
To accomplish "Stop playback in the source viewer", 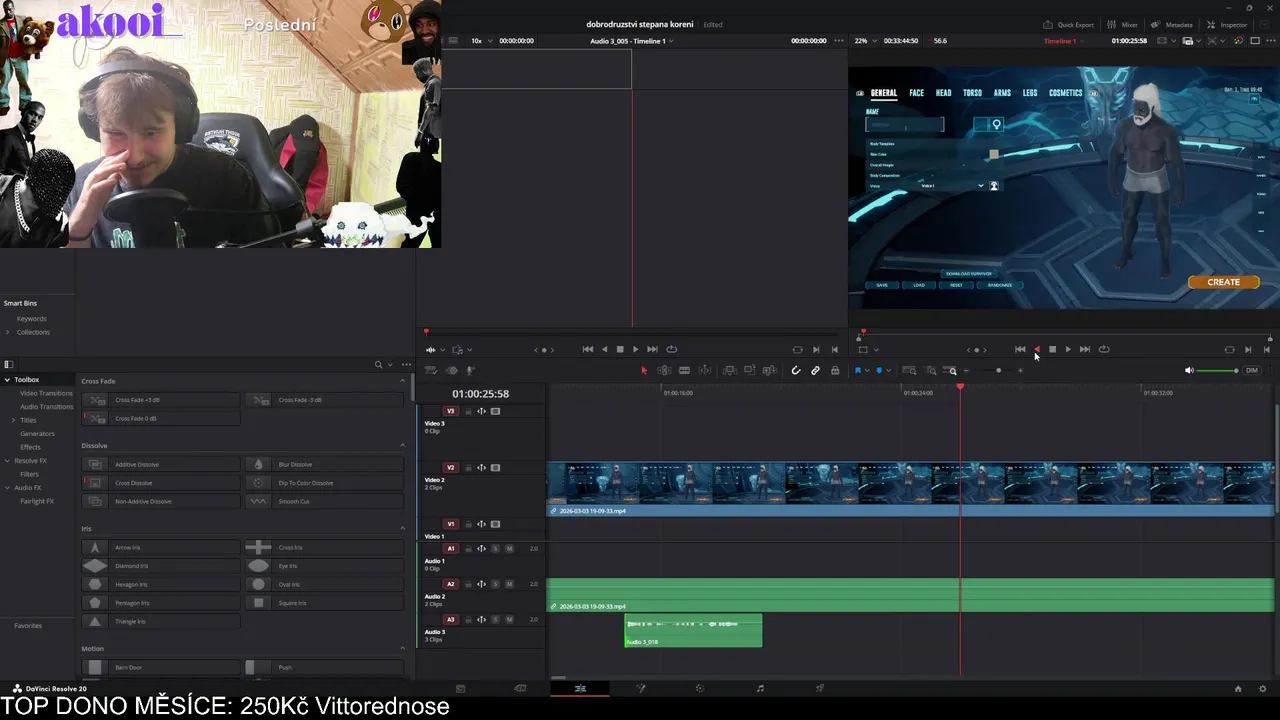I will tap(619, 349).
